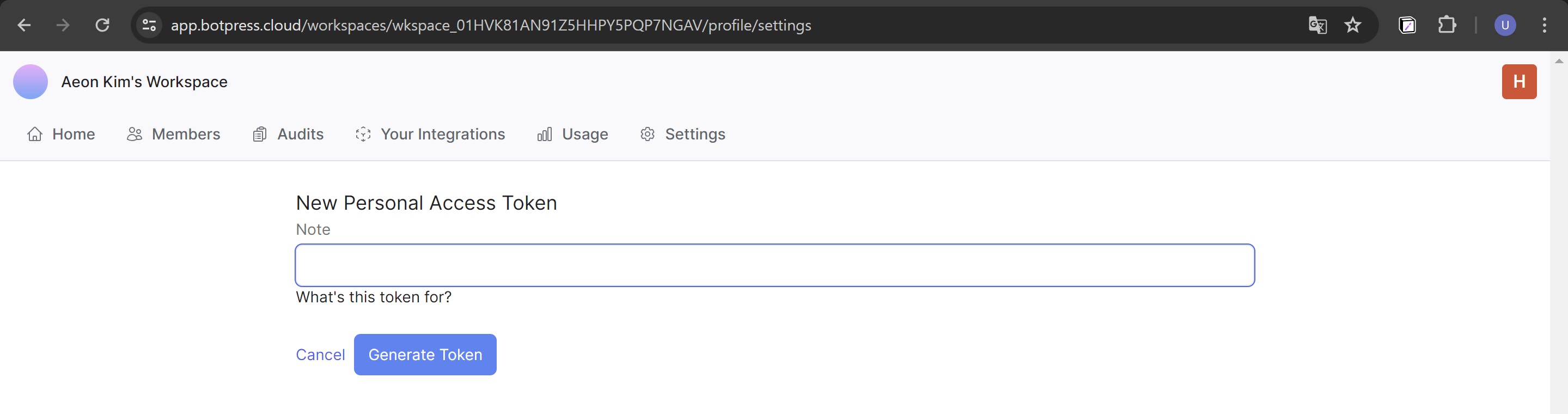Image resolution: width=1568 pixels, height=414 pixels.
Task: Open the orange H user menu
Action: pyautogui.click(x=1518, y=82)
